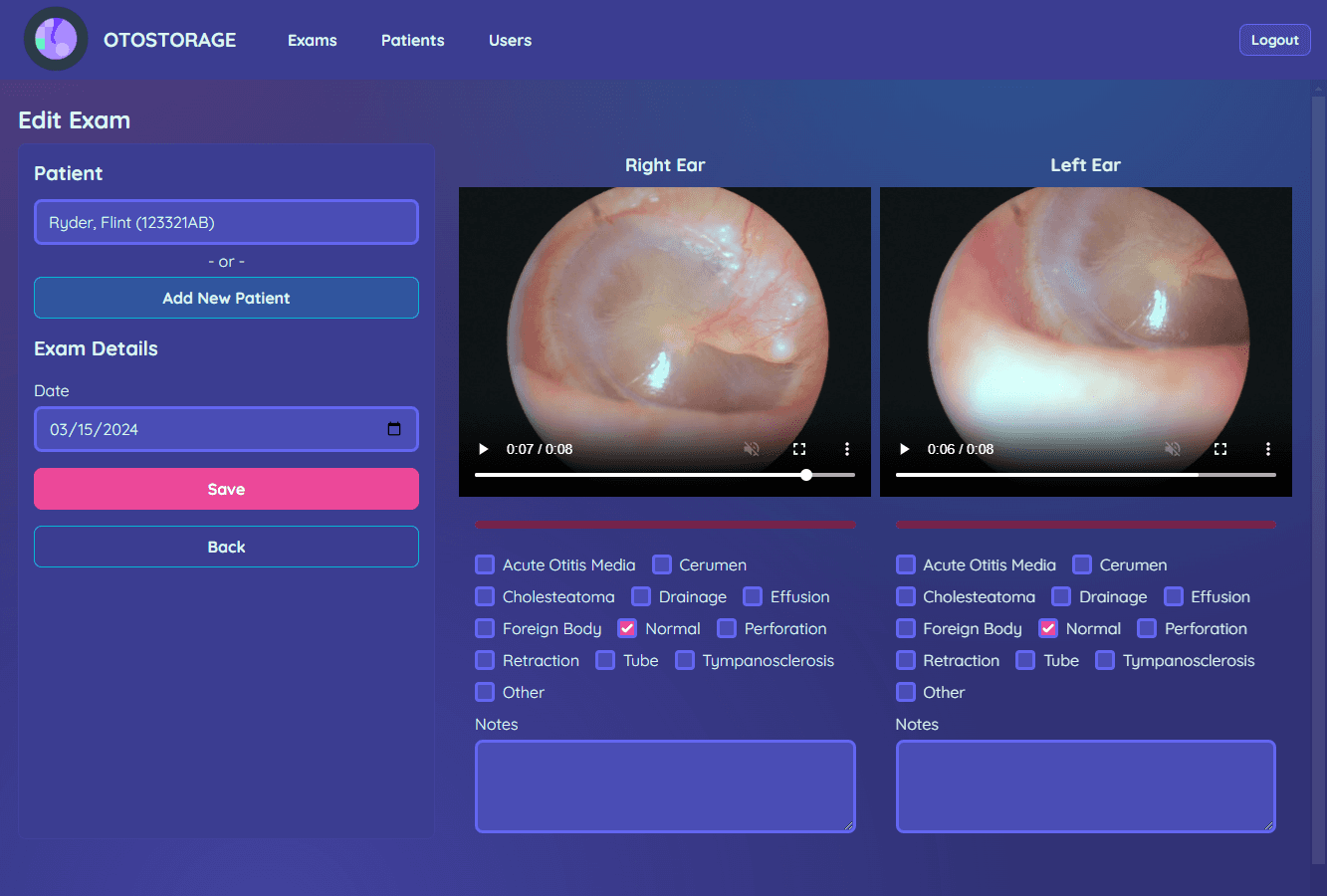Viewport: 1327px width, 896px height.
Task: Save the exam
Action: tap(226, 489)
